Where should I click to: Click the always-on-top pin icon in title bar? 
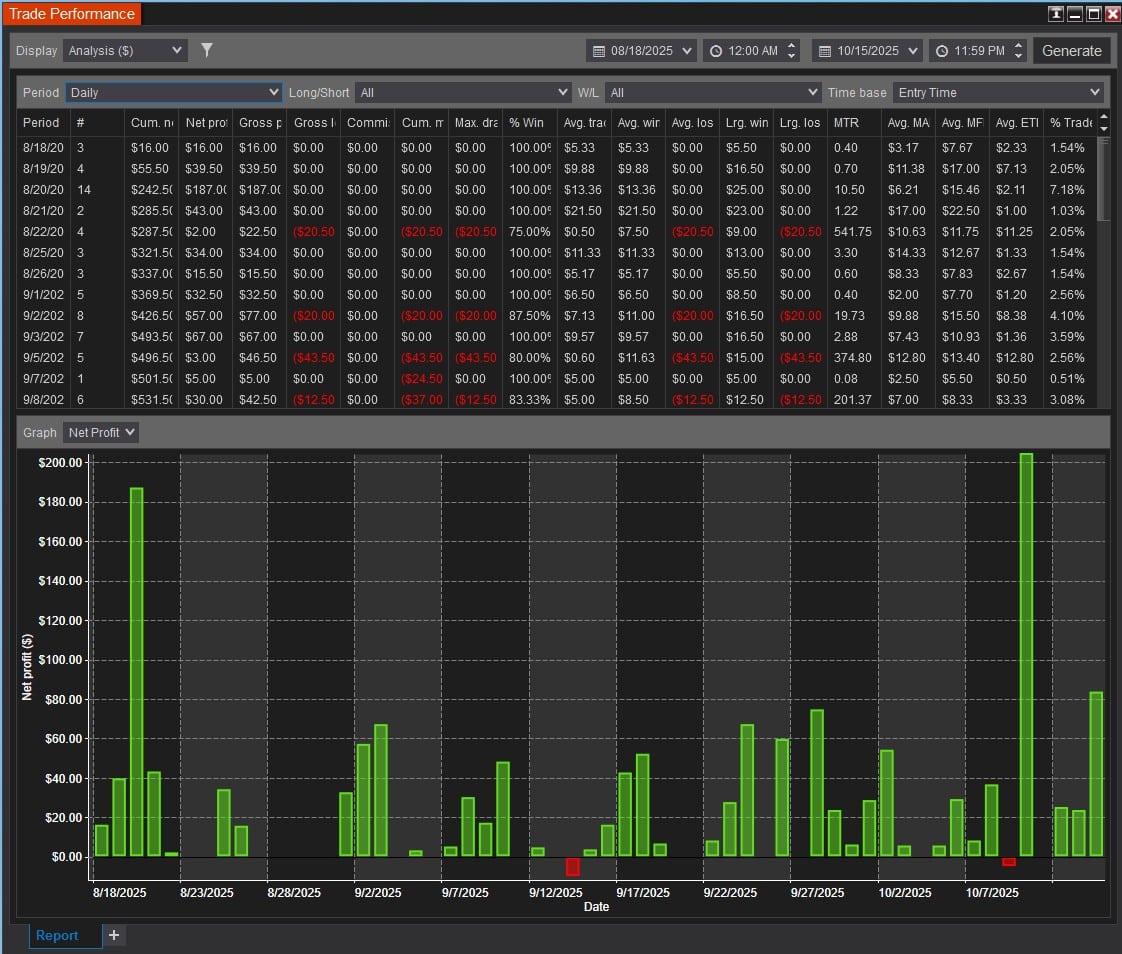point(1056,14)
